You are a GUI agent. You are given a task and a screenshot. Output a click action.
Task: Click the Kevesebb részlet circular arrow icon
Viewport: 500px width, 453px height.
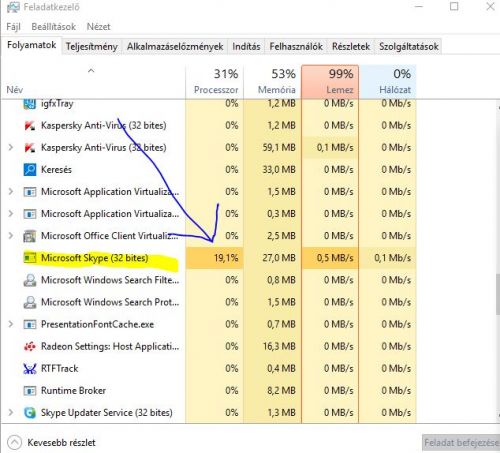tap(14, 443)
